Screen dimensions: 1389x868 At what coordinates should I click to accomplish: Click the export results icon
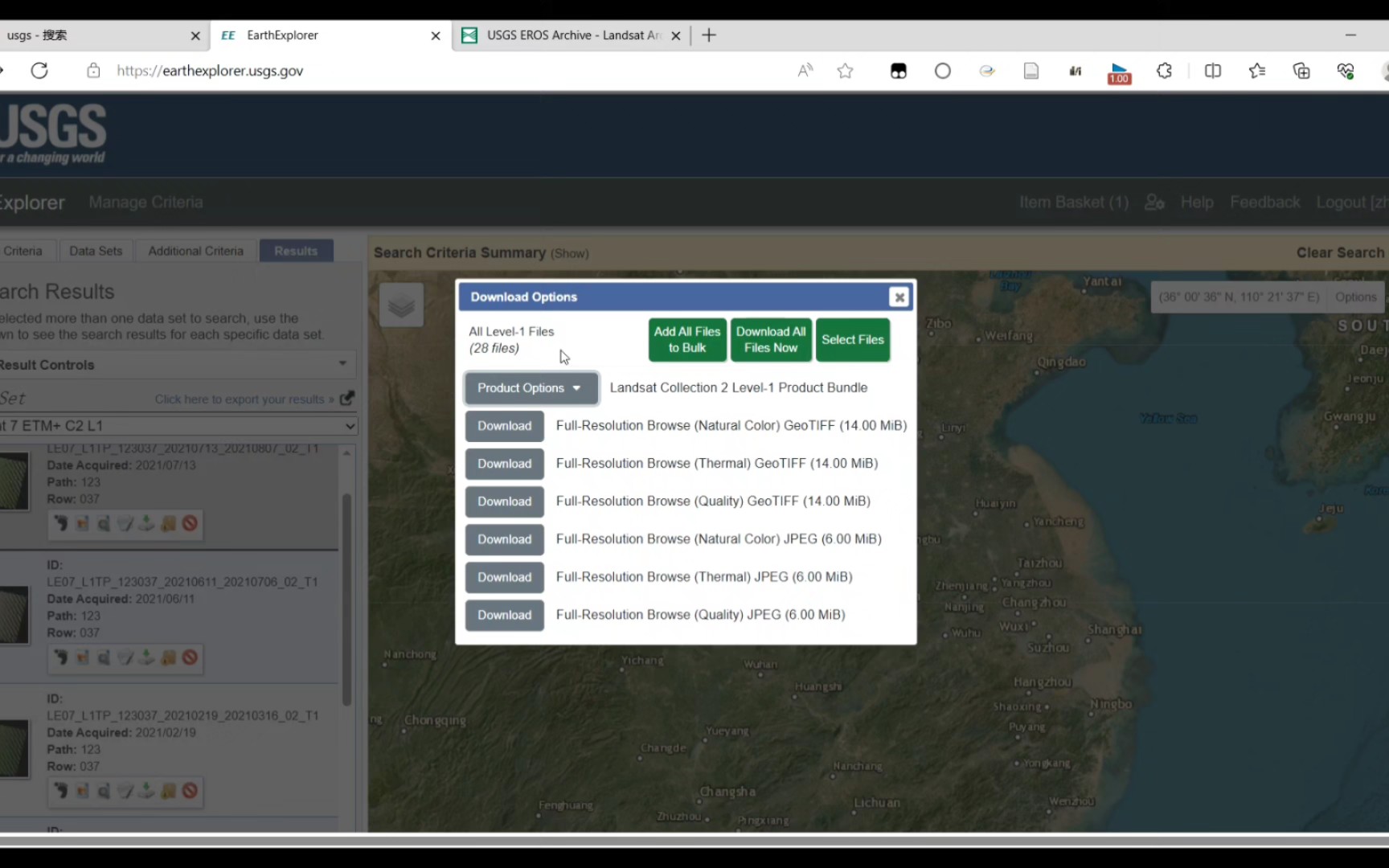point(347,399)
